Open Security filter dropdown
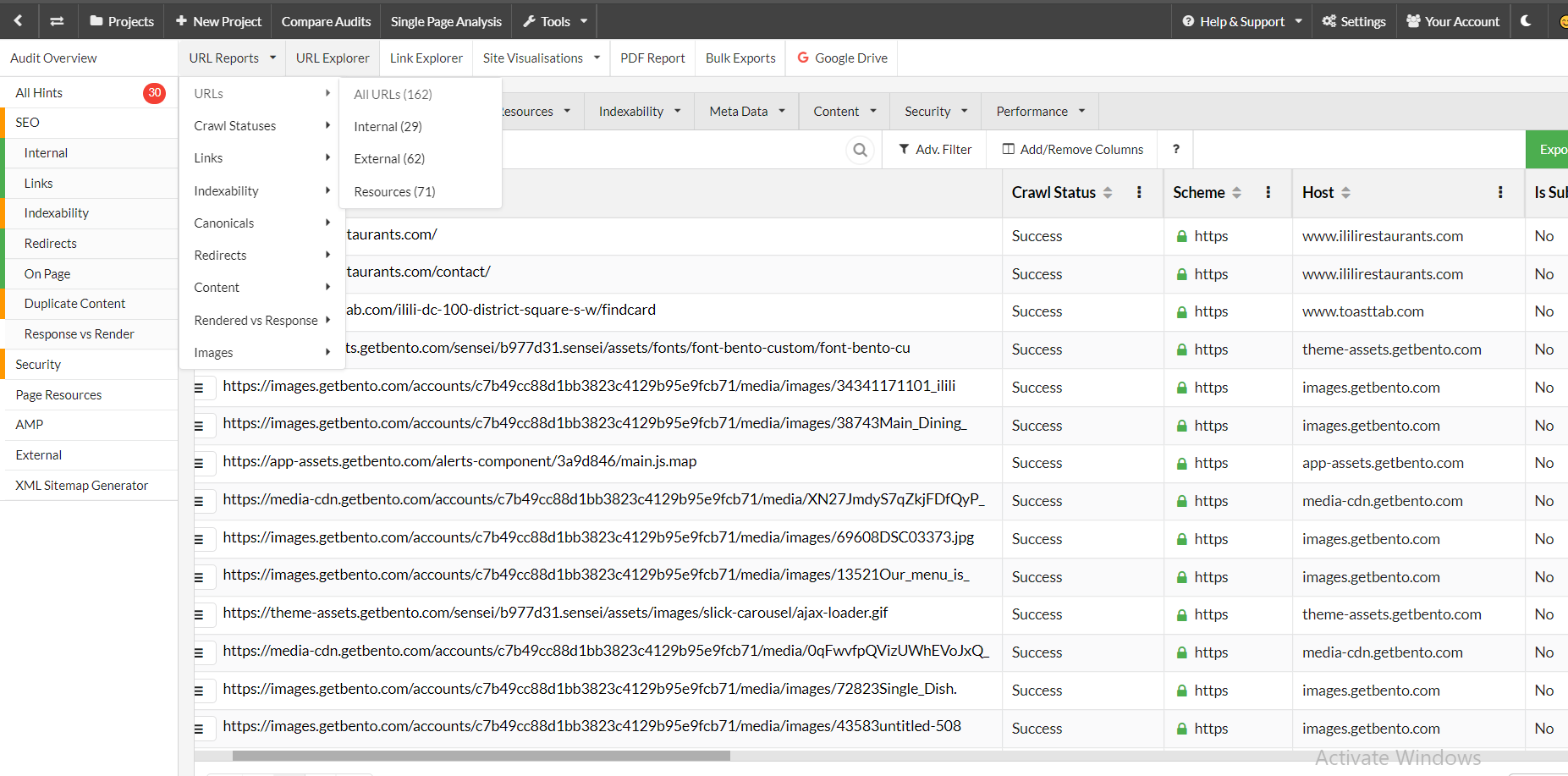 coord(936,112)
